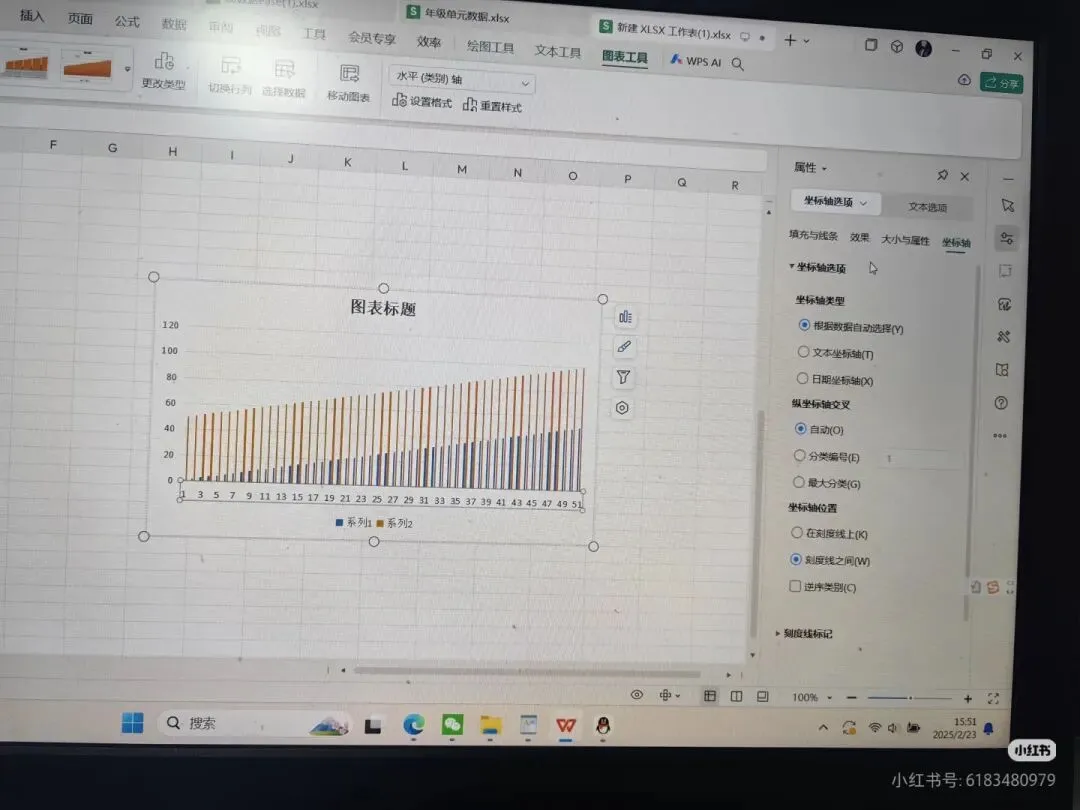Click the selection arrow sidebar icon
Viewport: 1080px width, 810px height.
coord(1008,205)
